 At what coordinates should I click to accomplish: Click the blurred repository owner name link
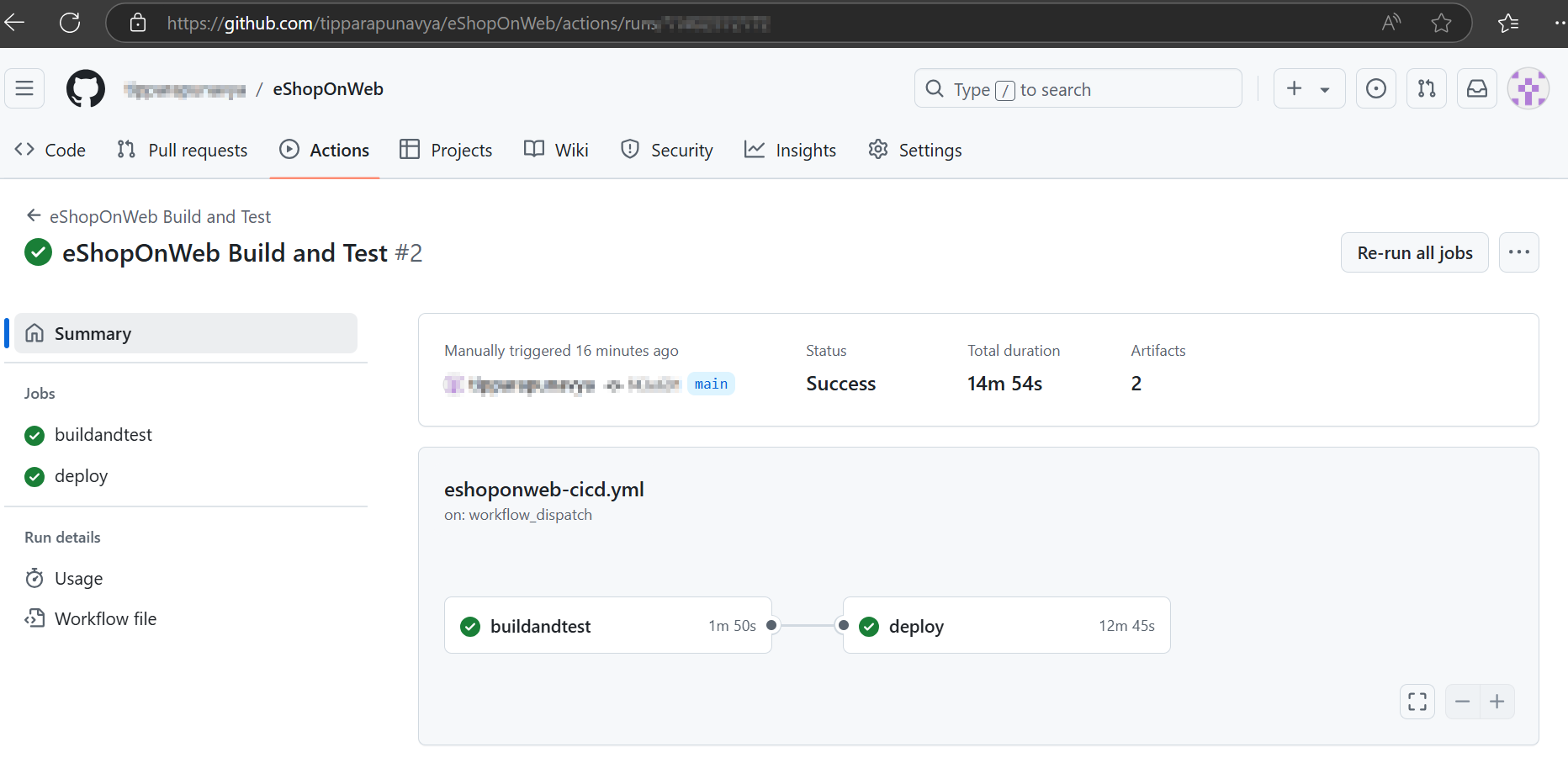(184, 90)
